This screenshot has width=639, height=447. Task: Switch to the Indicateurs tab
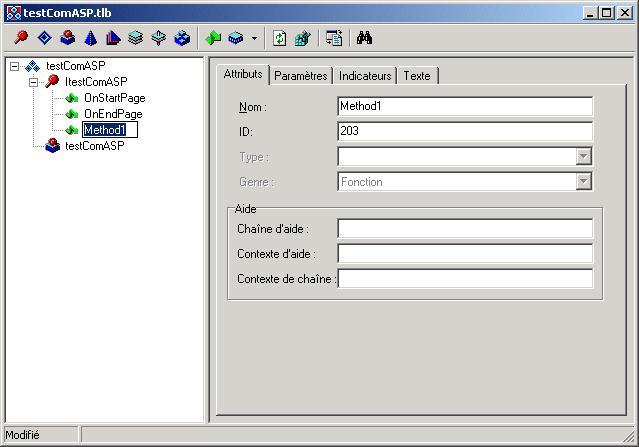365,76
